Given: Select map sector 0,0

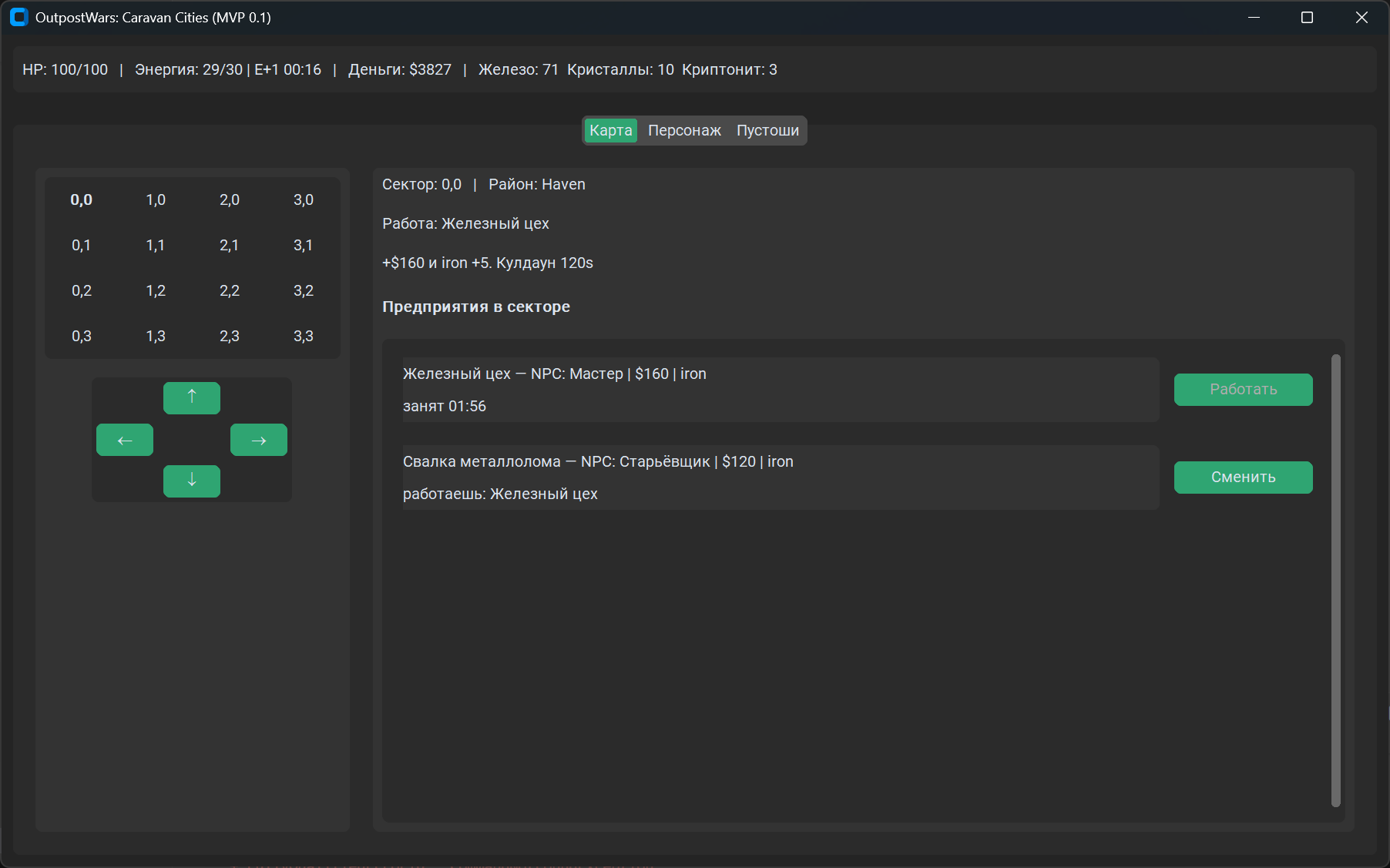Looking at the screenshot, I should pos(81,200).
